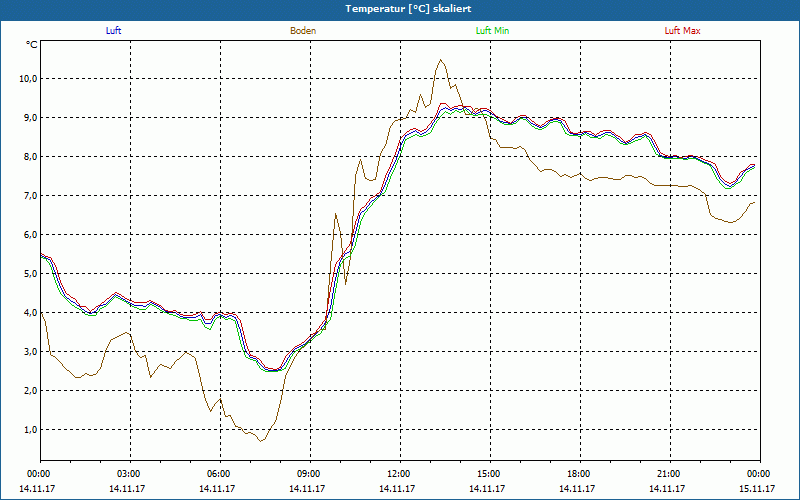
Task: Click the Luft Max curve's low point near 08:00
Action: pyautogui.click(x=276, y=369)
